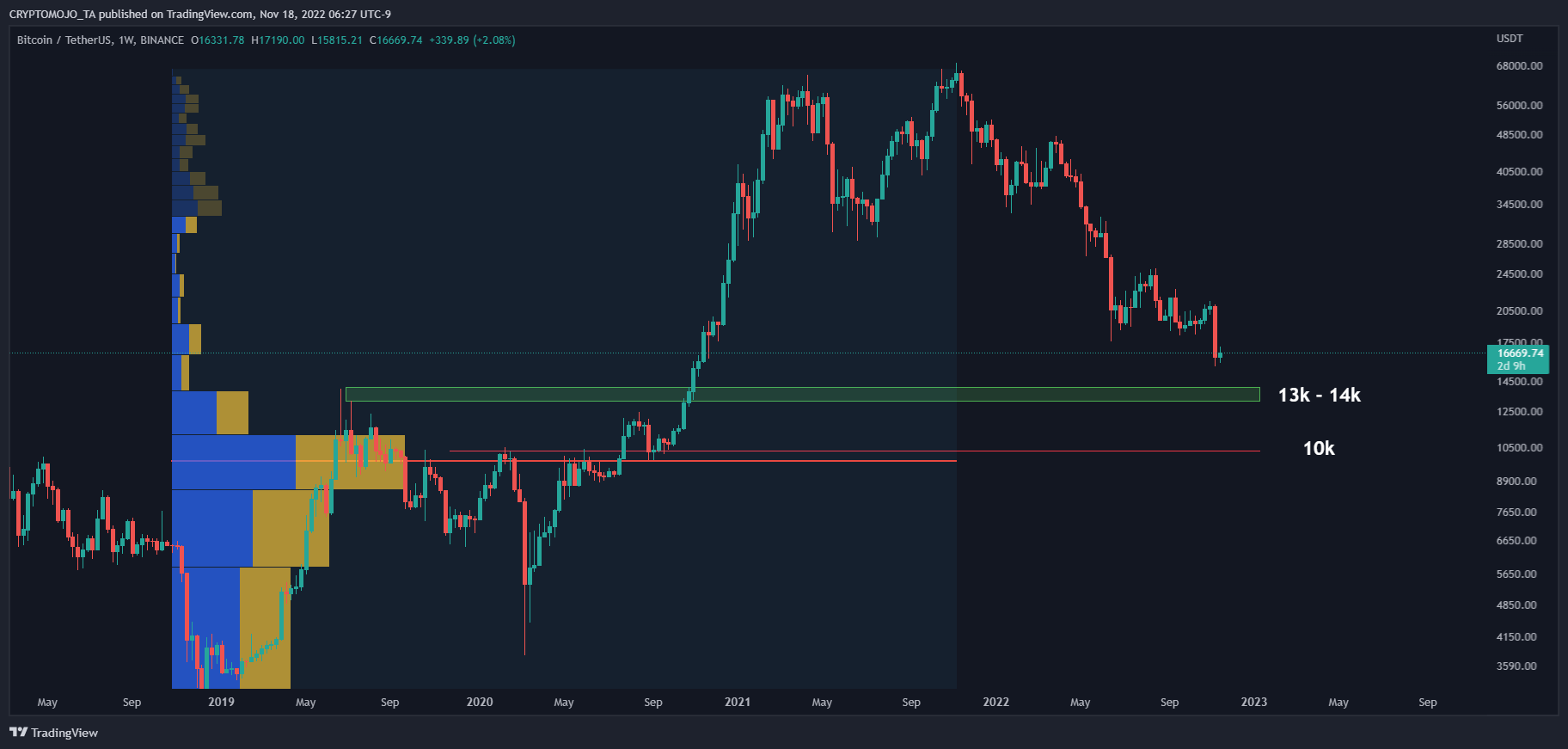
Task: Click the 2023 label on time axis
Action: pos(1254,702)
